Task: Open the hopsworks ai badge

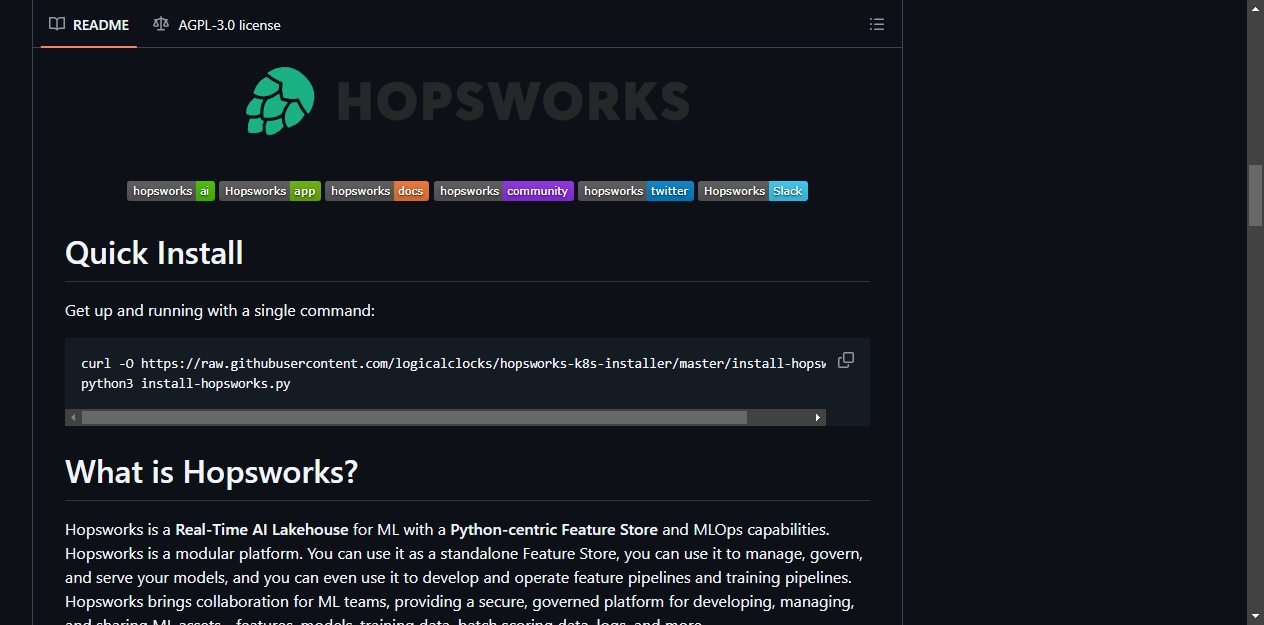Action: coord(171,191)
